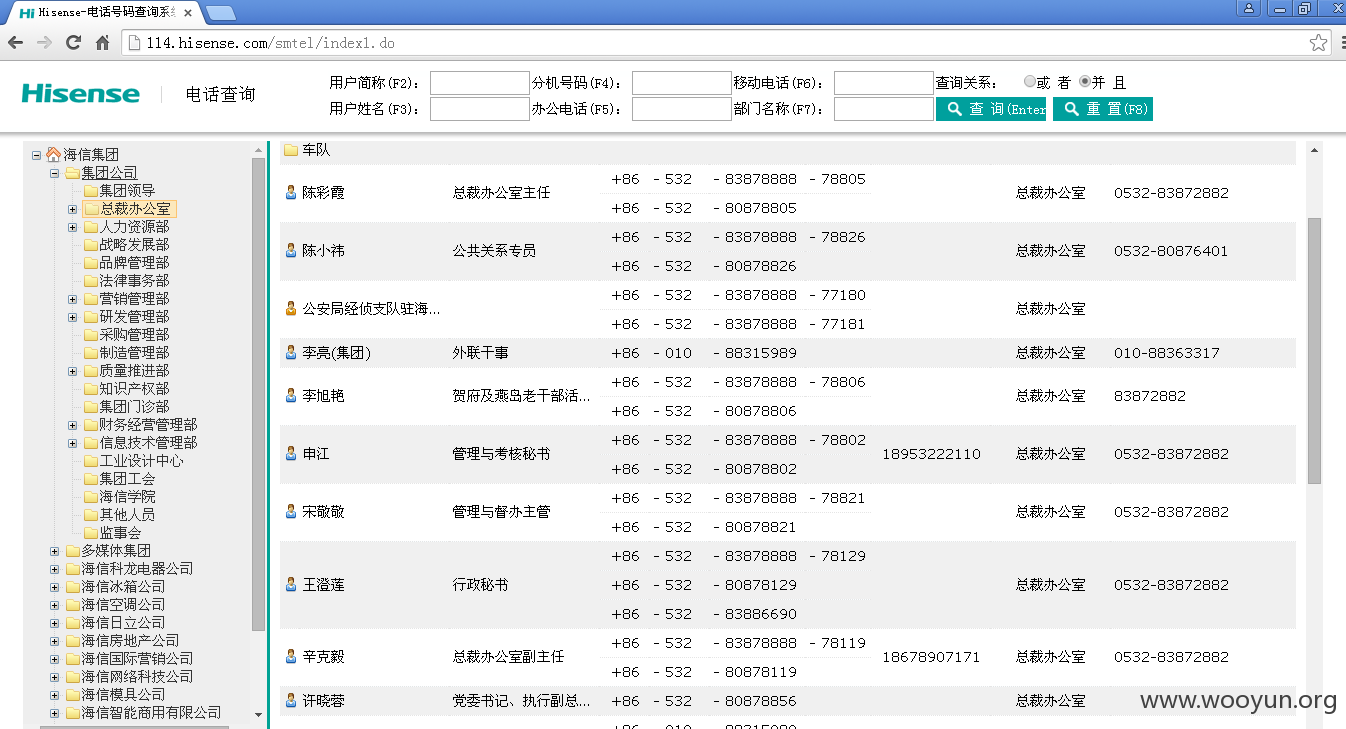Click the person icon beside 宋敬敏
Image resolution: width=1346 pixels, height=729 pixels.
tap(291, 511)
